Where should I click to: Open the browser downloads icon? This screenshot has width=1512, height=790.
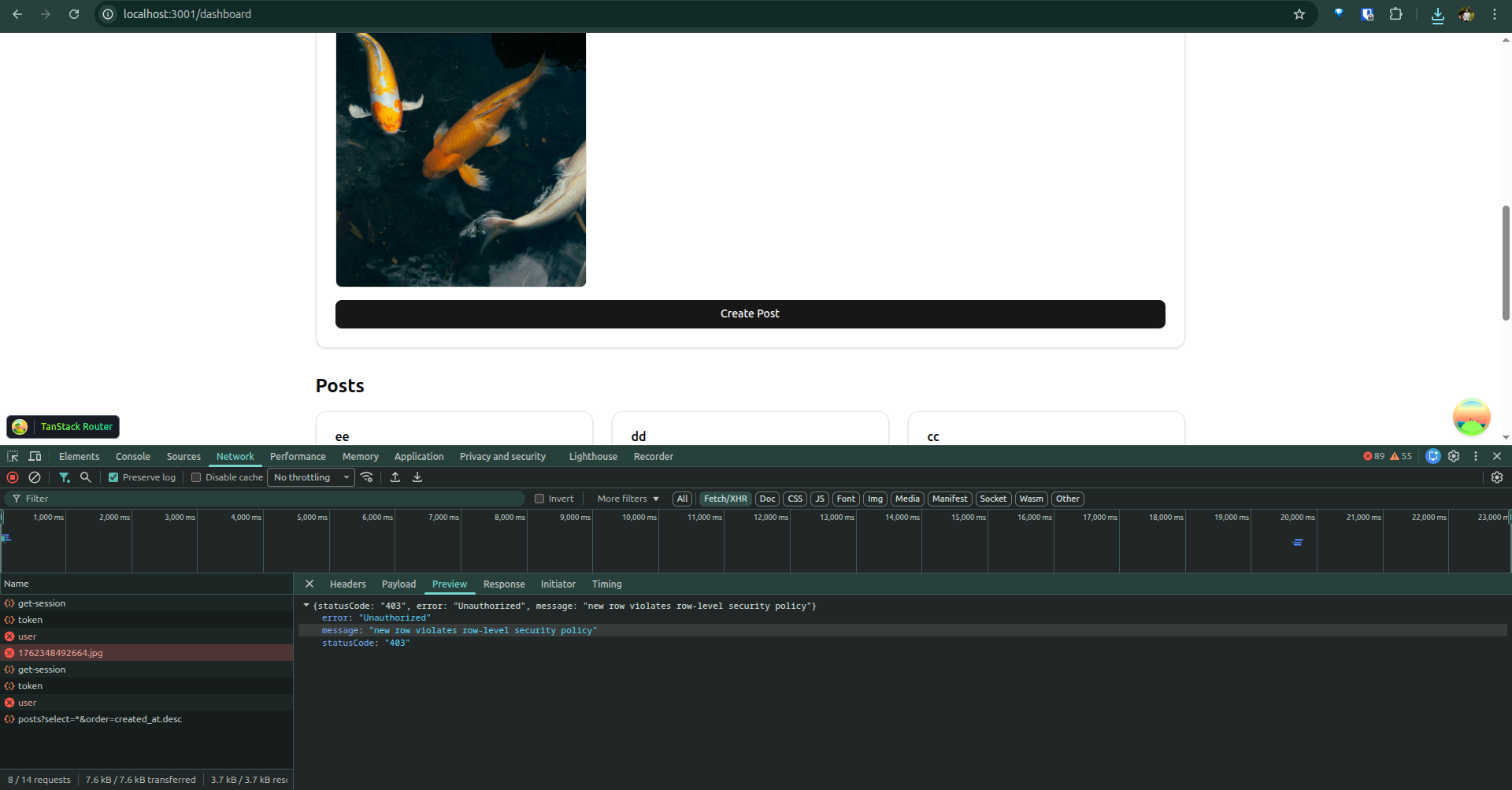click(x=1438, y=15)
